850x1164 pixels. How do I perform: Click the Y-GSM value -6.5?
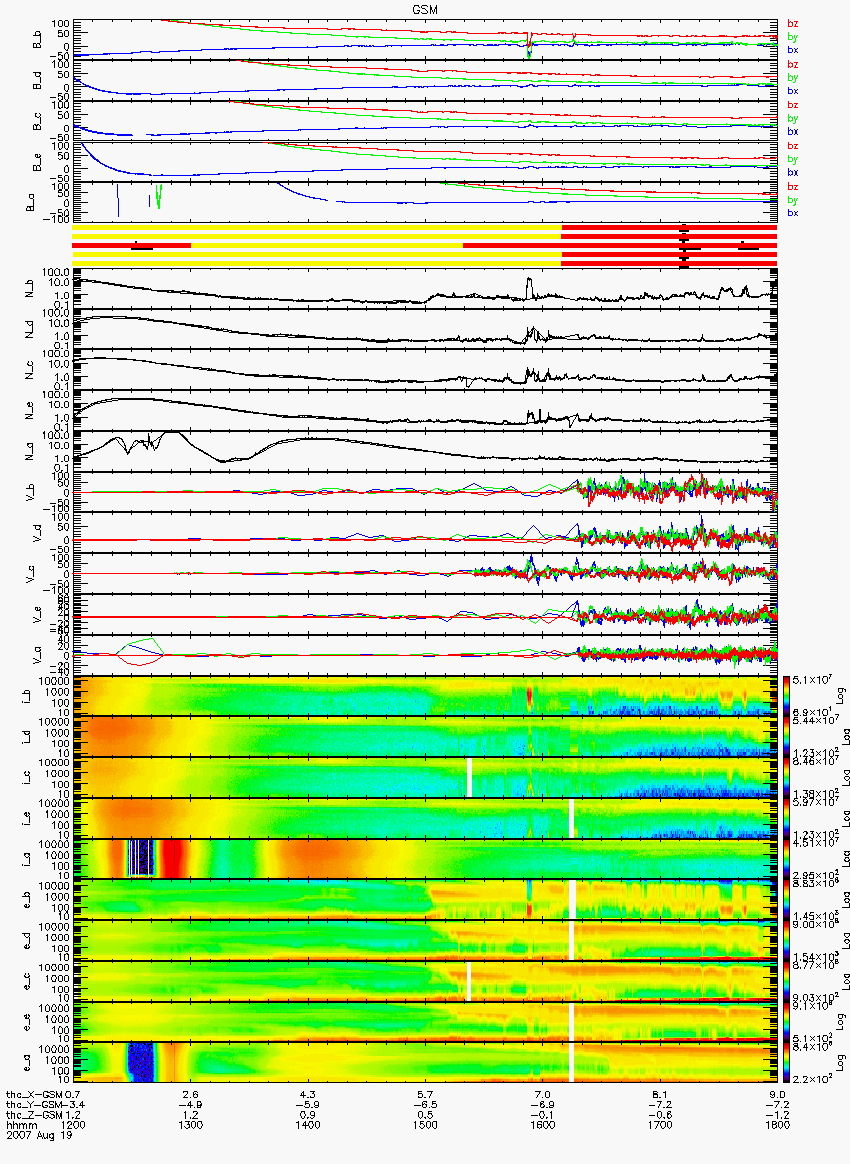click(425, 1104)
